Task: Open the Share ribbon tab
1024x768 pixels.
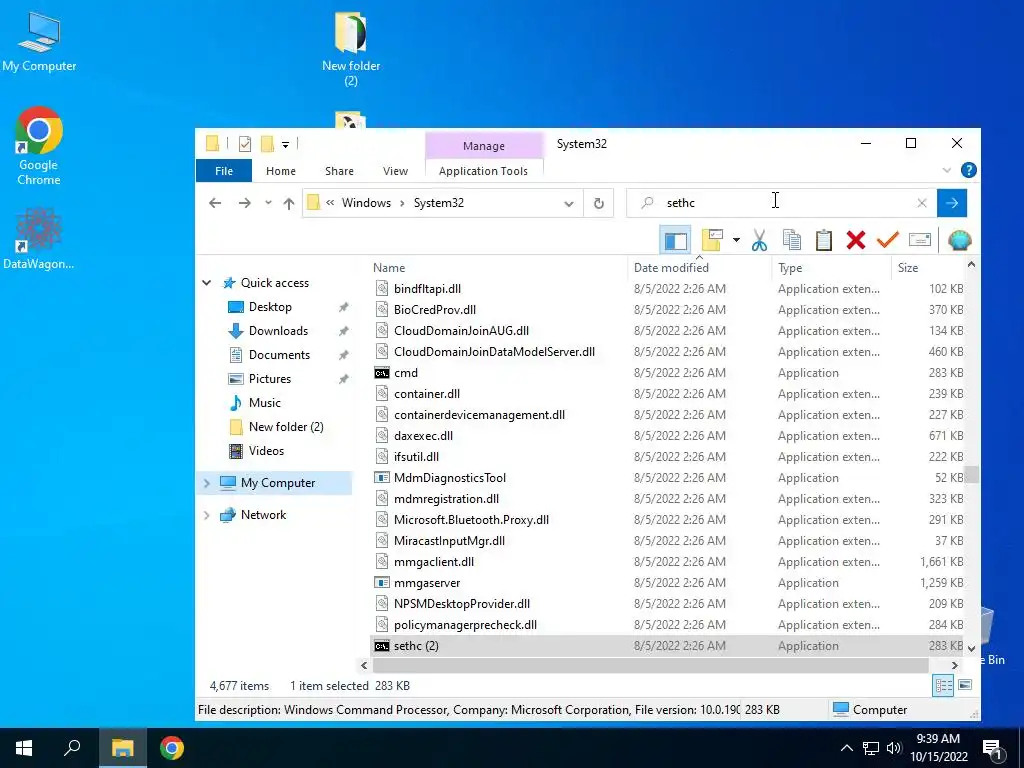Action: click(340, 171)
